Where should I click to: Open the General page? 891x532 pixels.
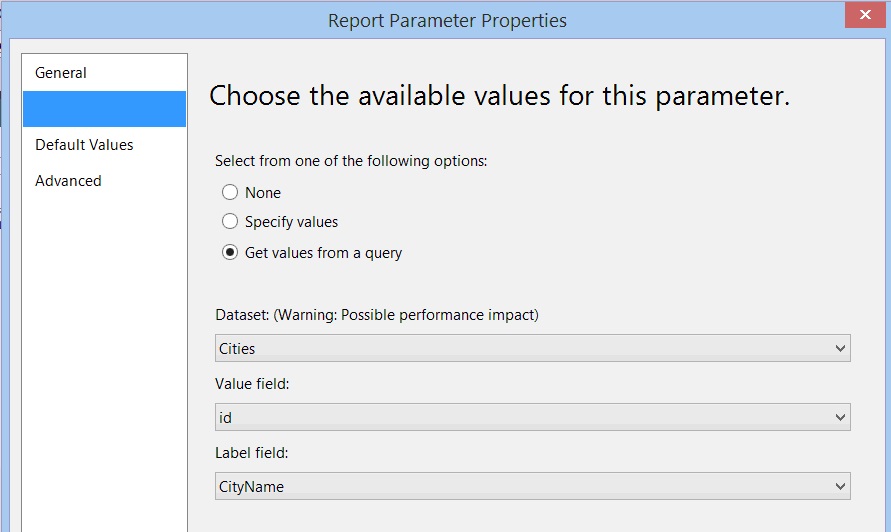(61, 73)
